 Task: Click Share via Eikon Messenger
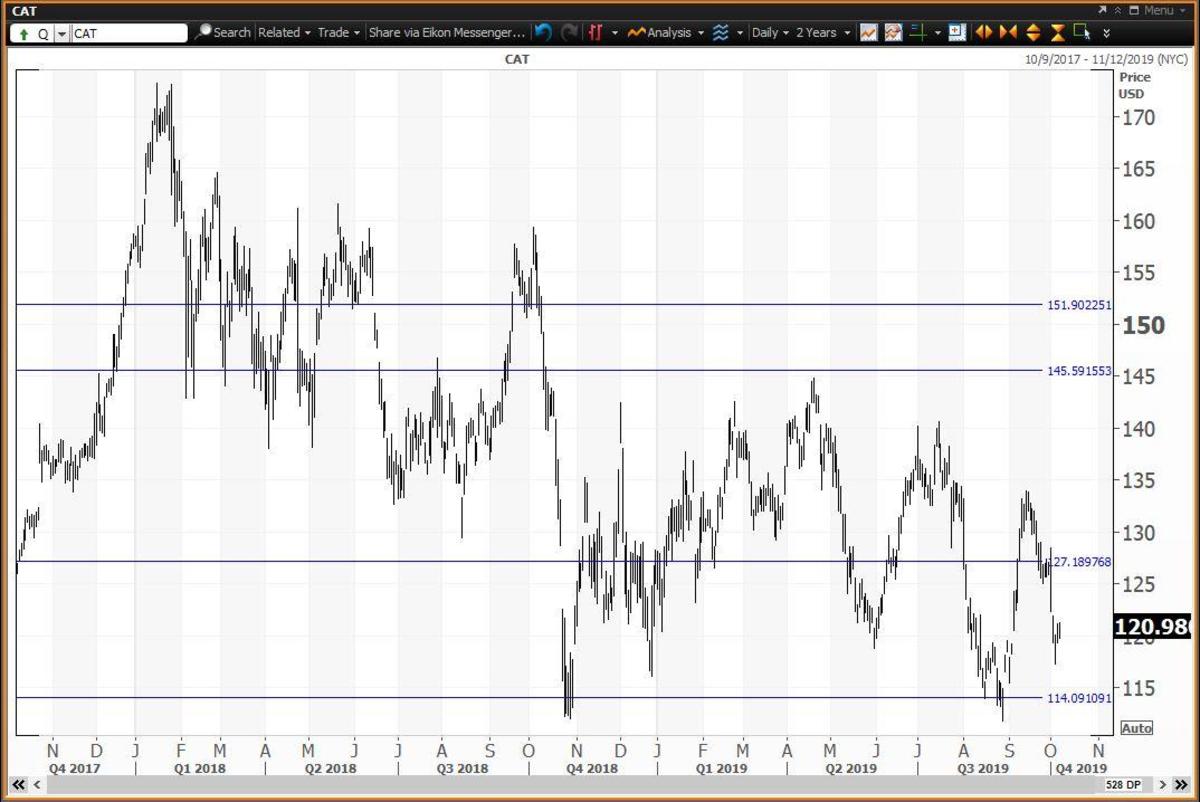pyautogui.click(x=446, y=33)
